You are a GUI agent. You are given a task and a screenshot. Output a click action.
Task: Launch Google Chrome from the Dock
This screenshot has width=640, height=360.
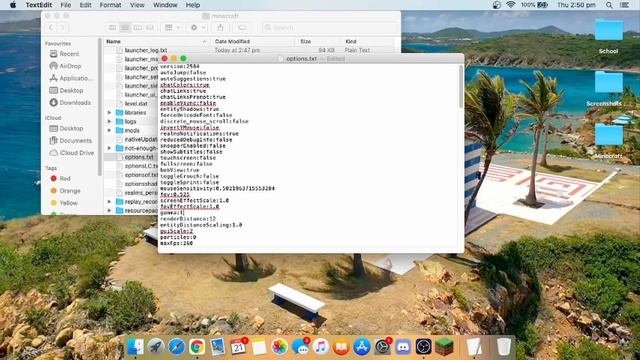[197, 347]
